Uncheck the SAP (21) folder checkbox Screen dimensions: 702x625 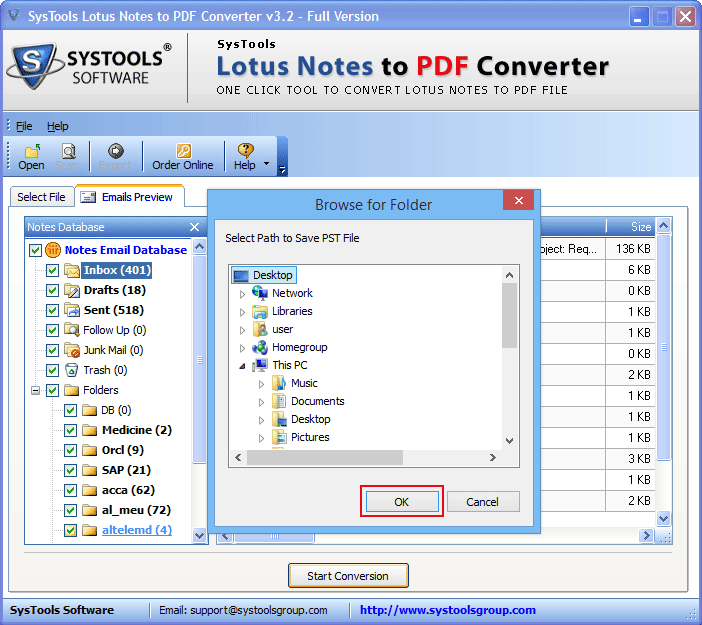70,470
